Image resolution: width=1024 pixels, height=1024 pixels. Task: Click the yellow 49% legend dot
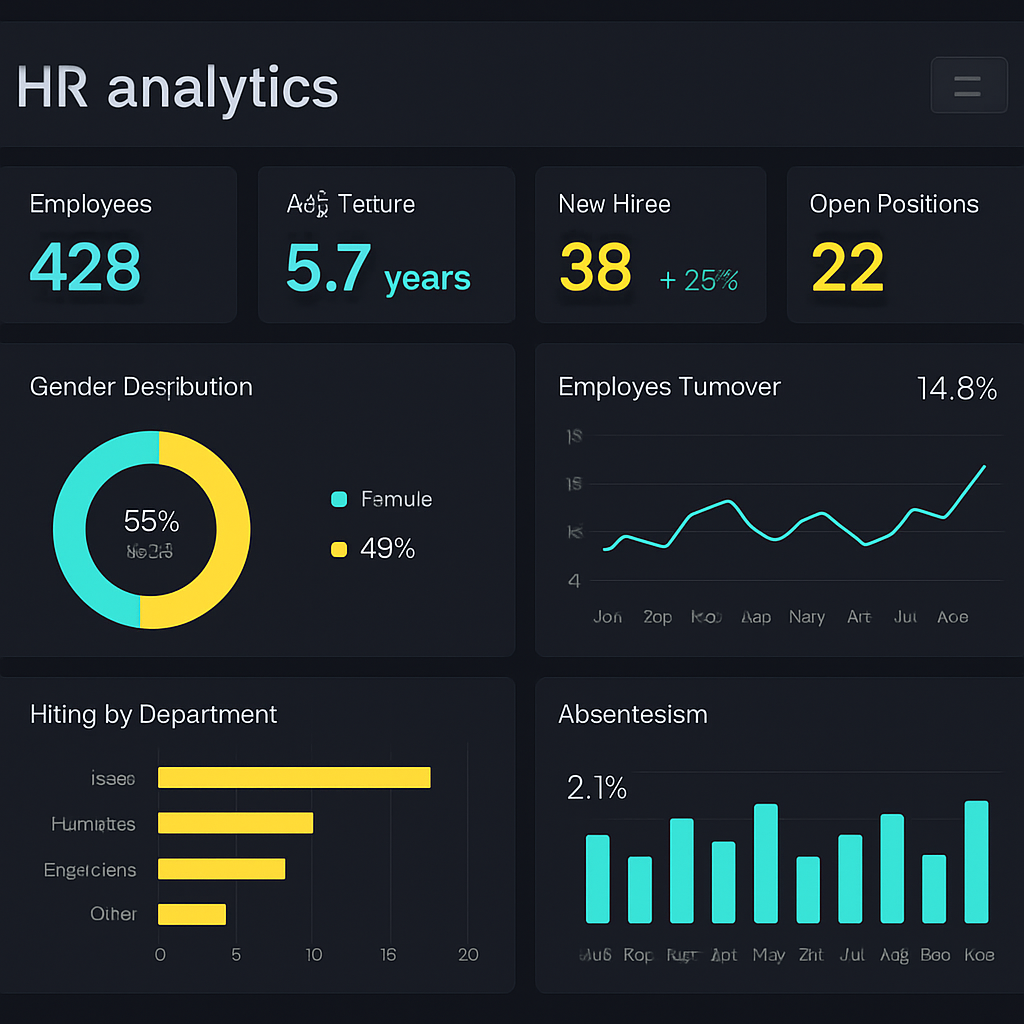tap(339, 549)
